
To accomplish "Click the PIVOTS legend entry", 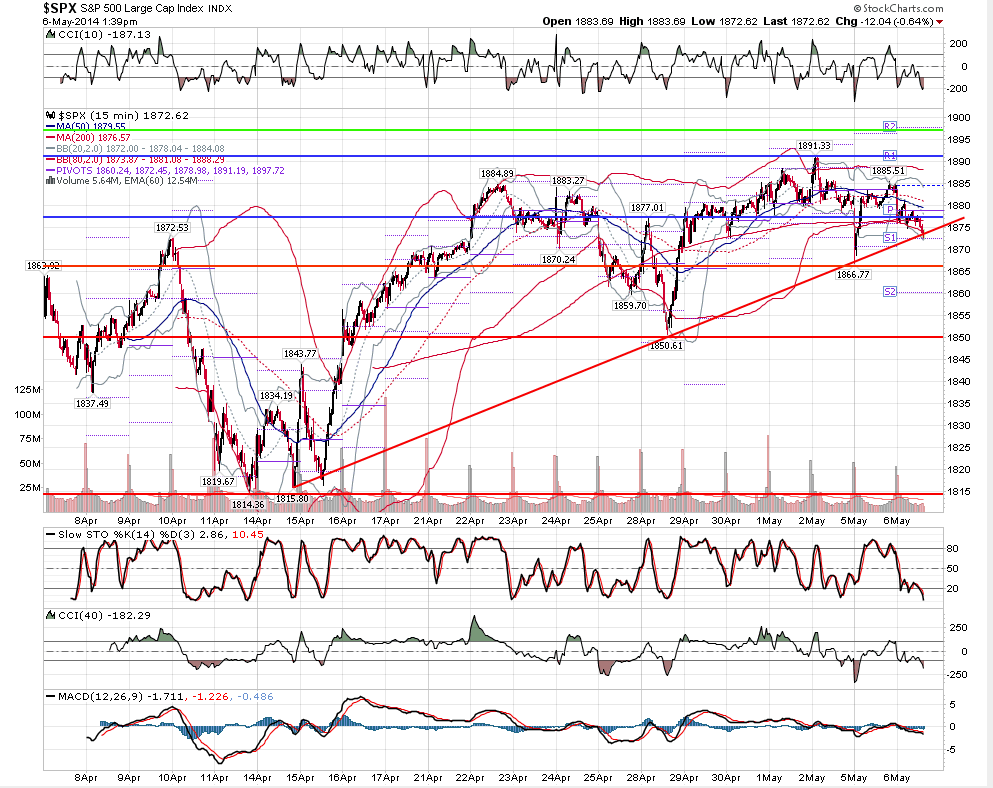I will pyautogui.click(x=170, y=170).
